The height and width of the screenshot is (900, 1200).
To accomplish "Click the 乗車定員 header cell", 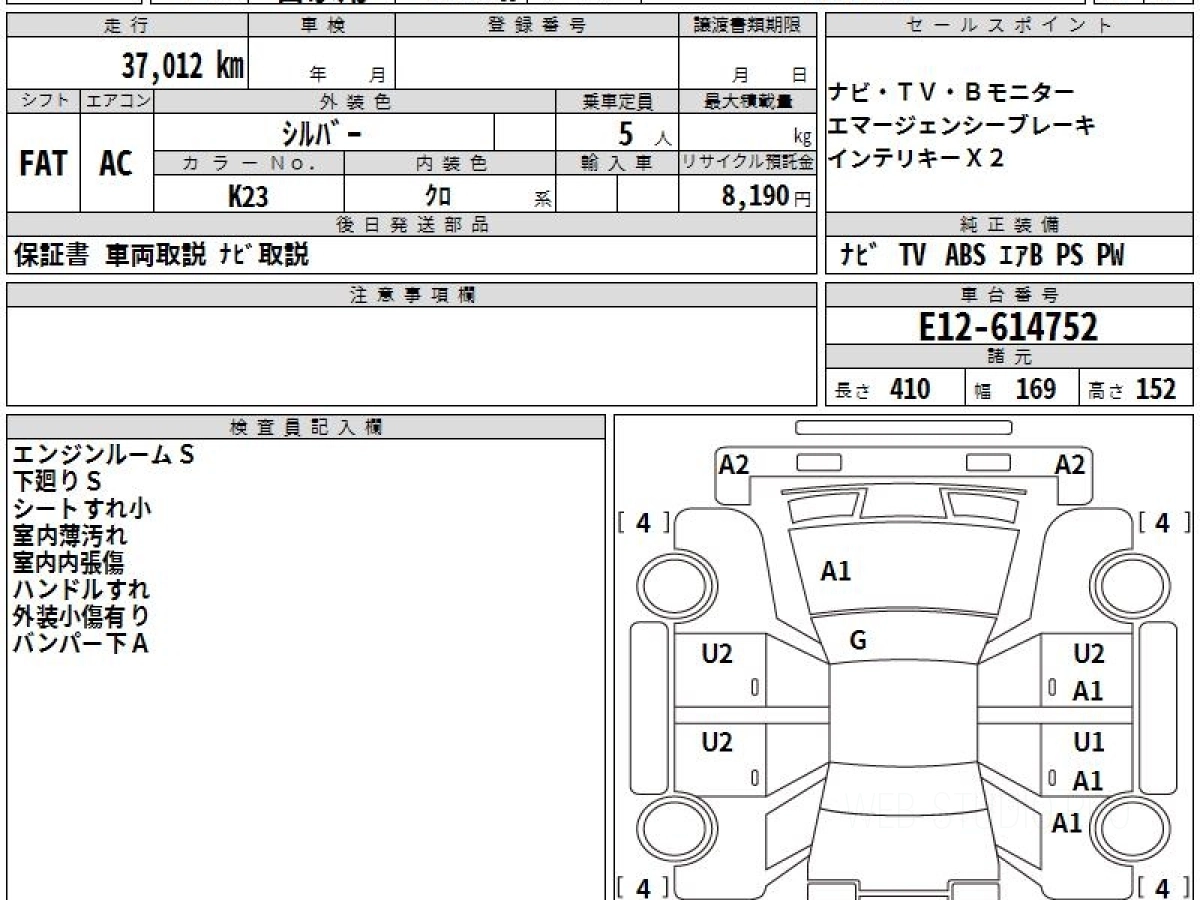I will [617, 101].
